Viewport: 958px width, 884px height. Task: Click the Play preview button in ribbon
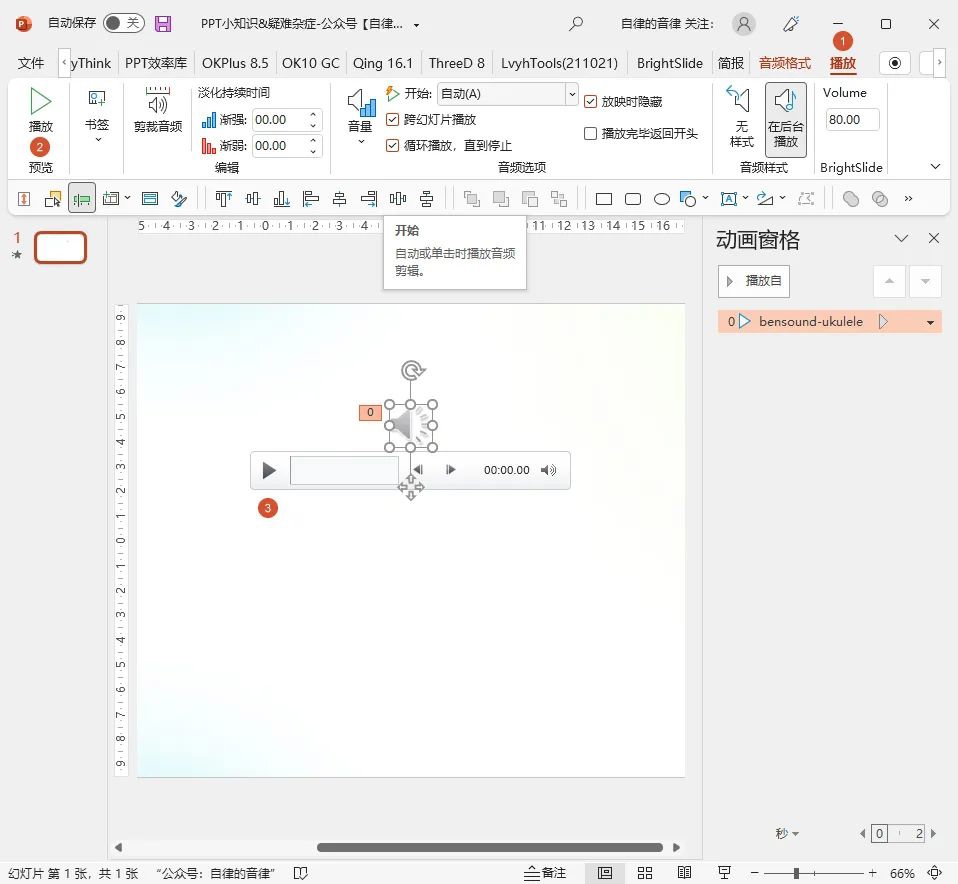[40, 111]
